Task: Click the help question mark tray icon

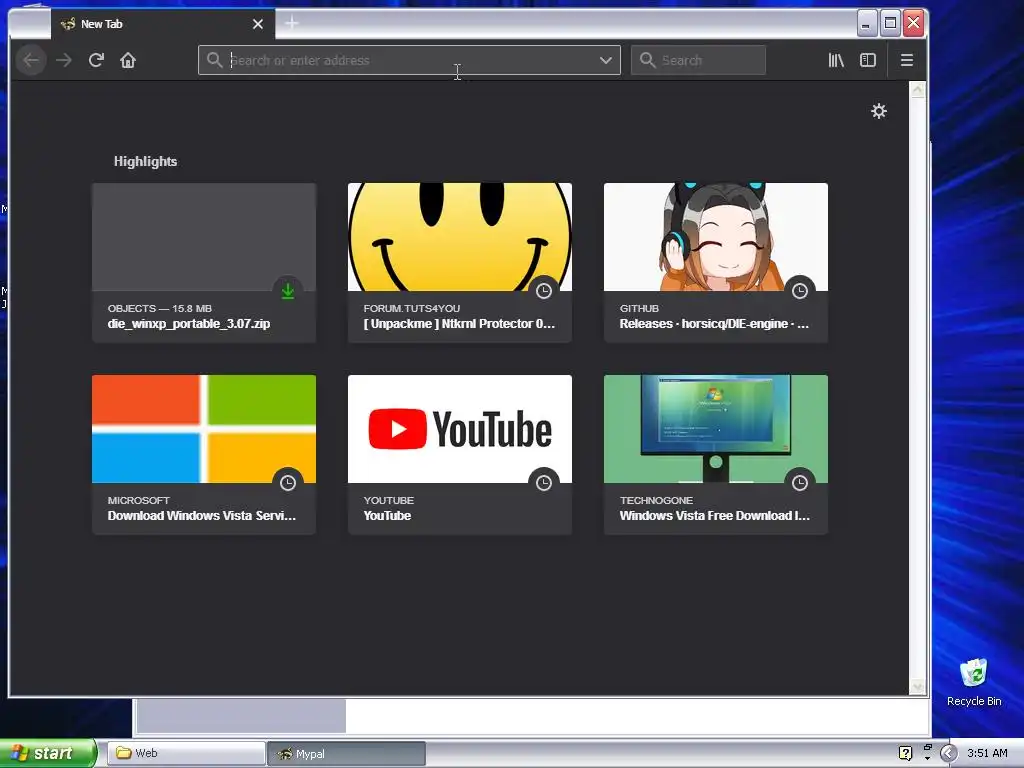Action: tap(905, 753)
